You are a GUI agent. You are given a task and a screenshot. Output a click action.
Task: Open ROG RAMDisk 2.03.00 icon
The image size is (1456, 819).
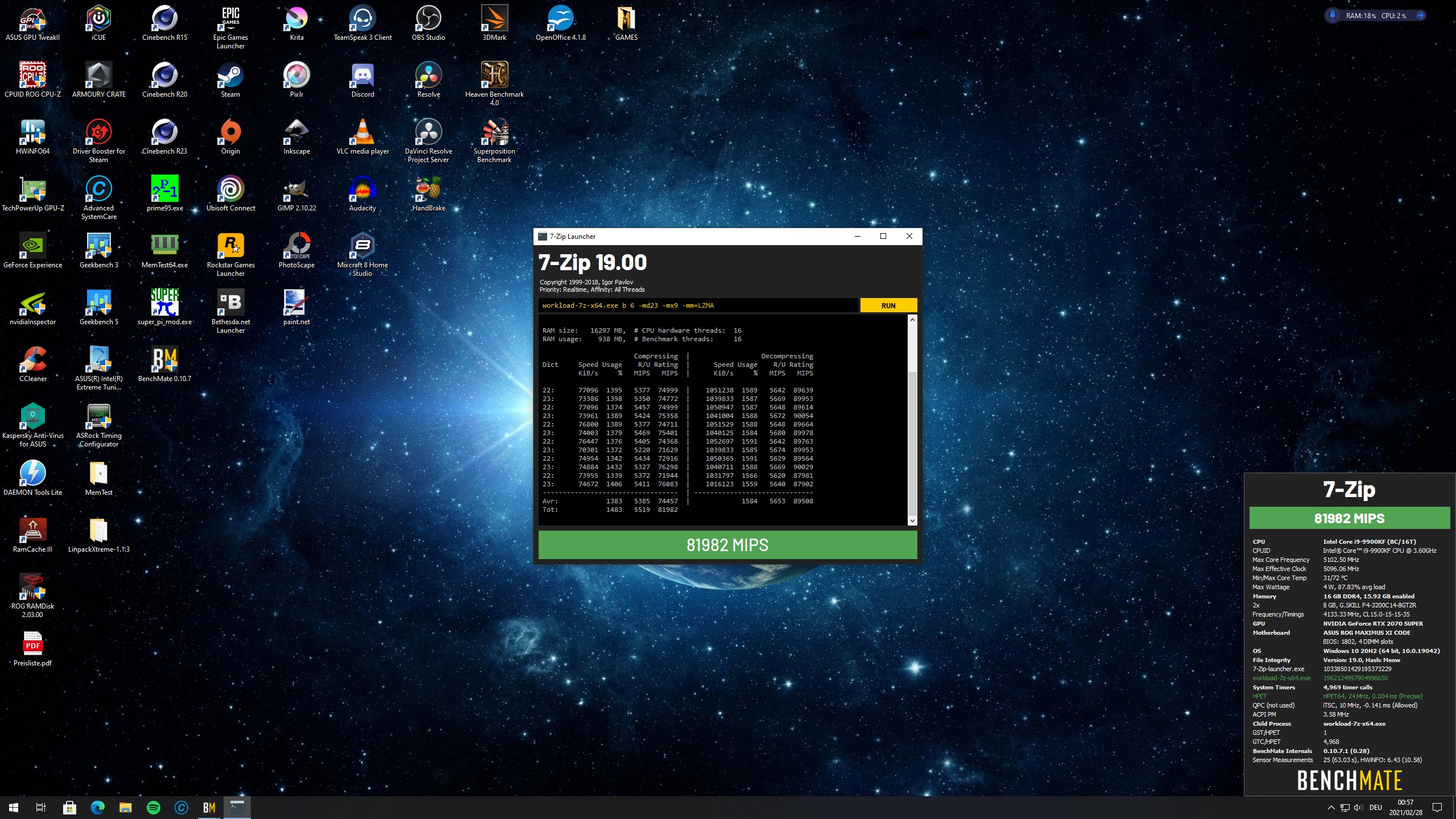pos(32,596)
